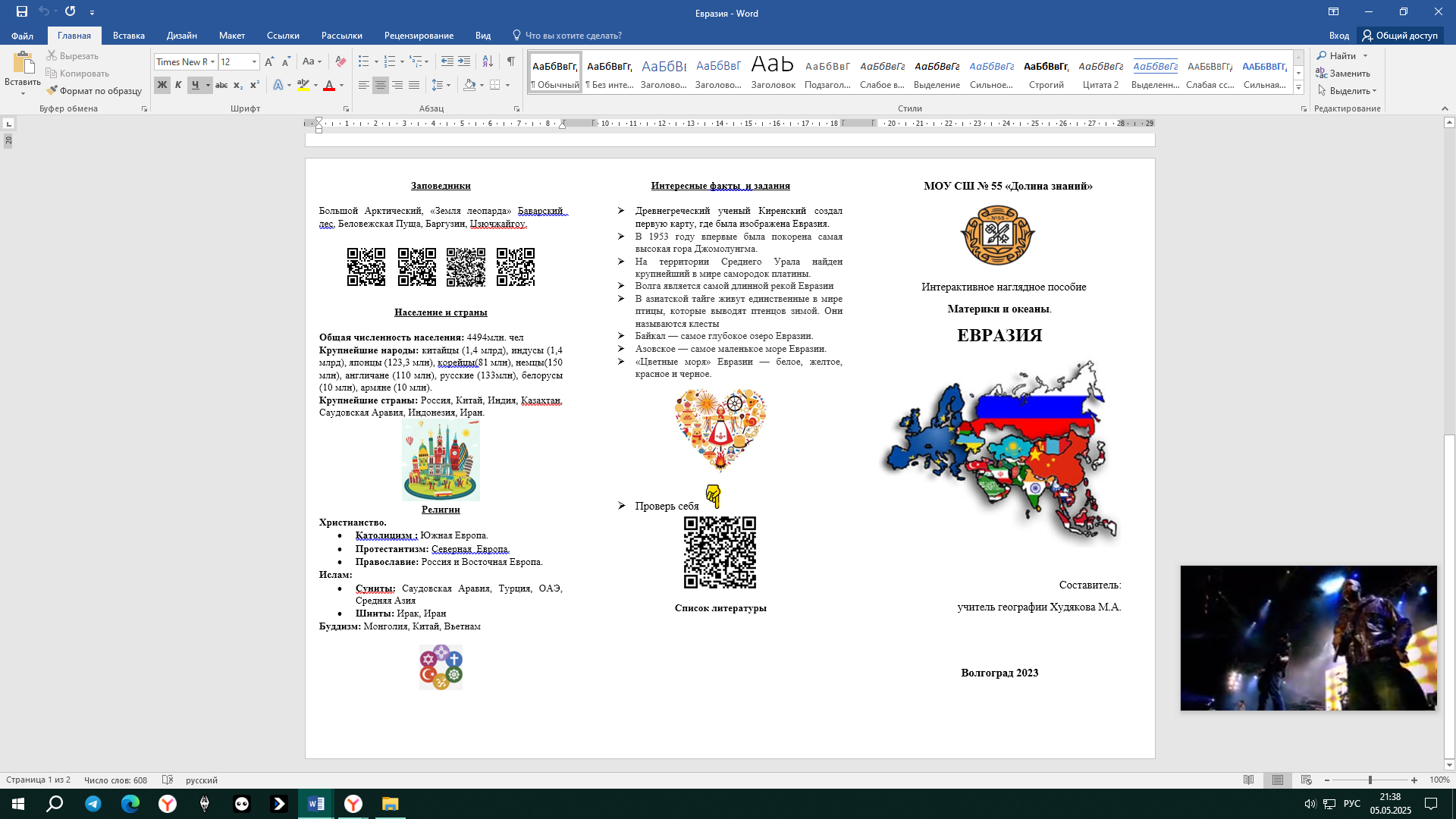
Task: Open Telegram from the Windows taskbar
Action: (x=93, y=804)
